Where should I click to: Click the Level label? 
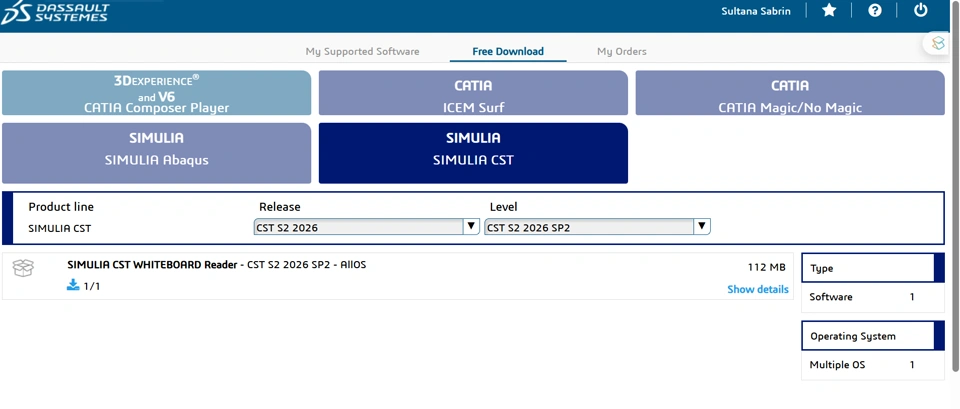click(x=503, y=207)
